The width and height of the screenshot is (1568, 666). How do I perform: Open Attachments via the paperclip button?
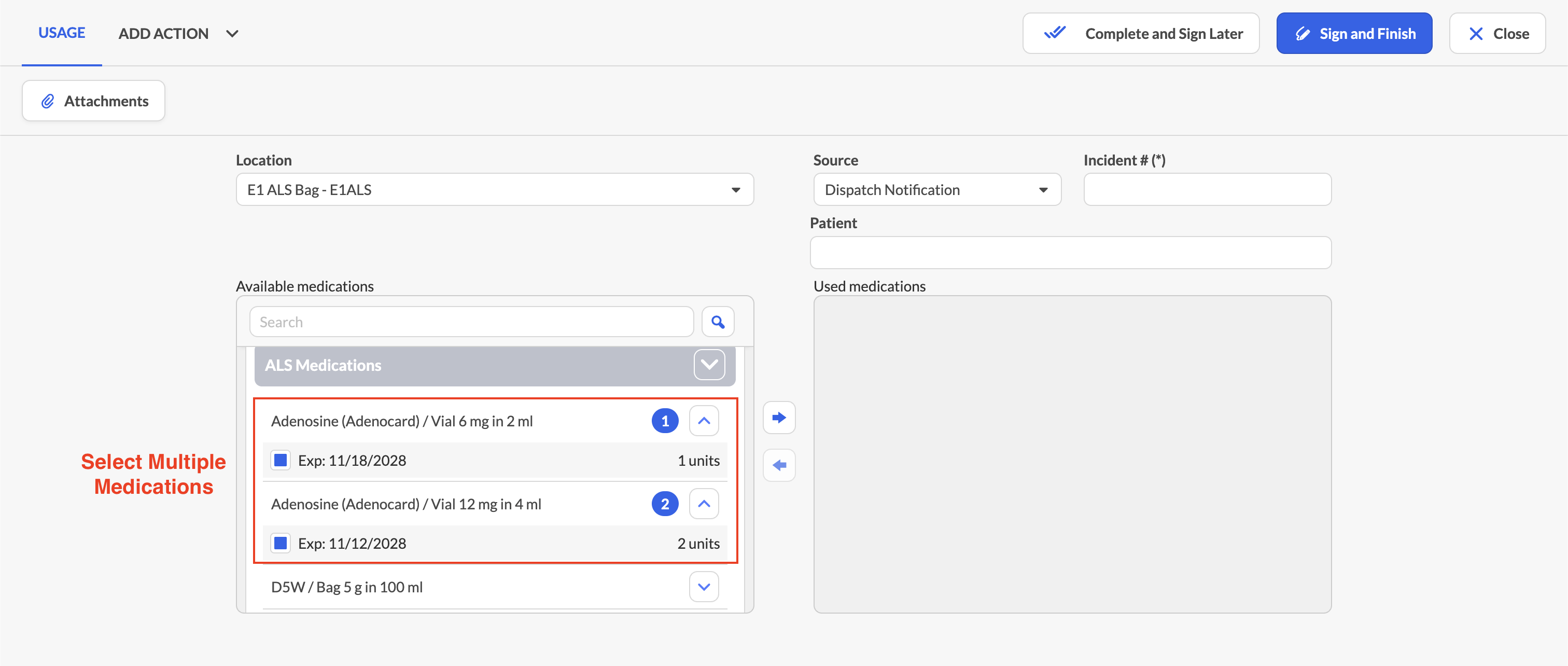click(94, 101)
